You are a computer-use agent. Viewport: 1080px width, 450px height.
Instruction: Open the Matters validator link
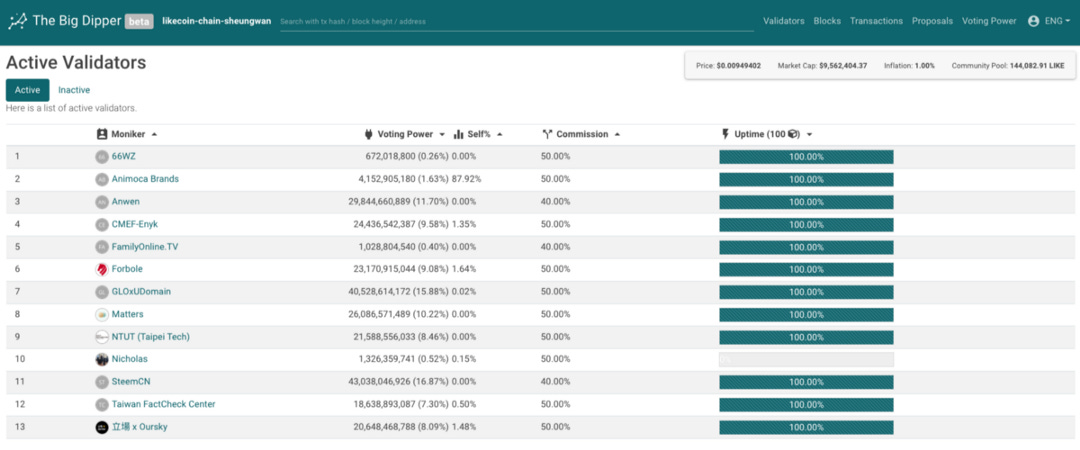tap(127, 314)
